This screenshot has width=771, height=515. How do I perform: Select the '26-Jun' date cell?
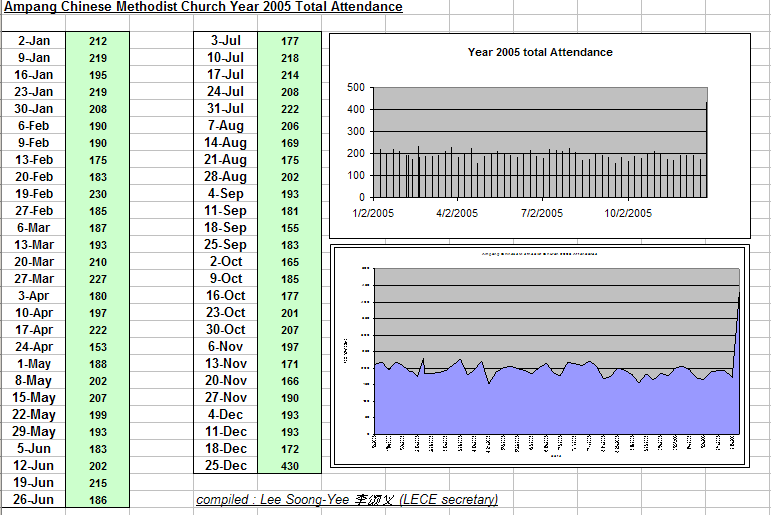pyautogui.click(x=34, y=500)
